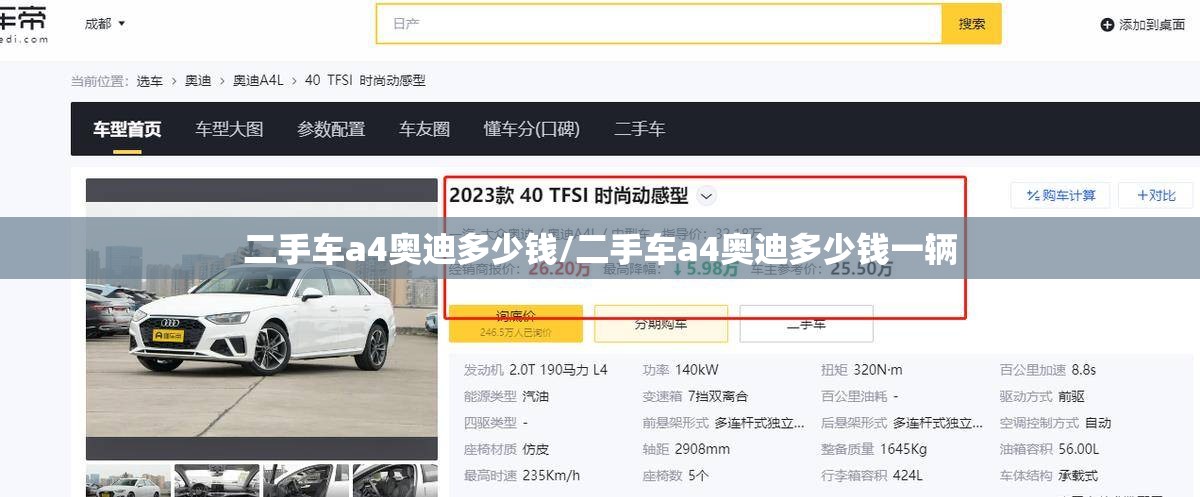
Task: Open the 懂车分(口碑) tab
Action: [x=531, y=129]
